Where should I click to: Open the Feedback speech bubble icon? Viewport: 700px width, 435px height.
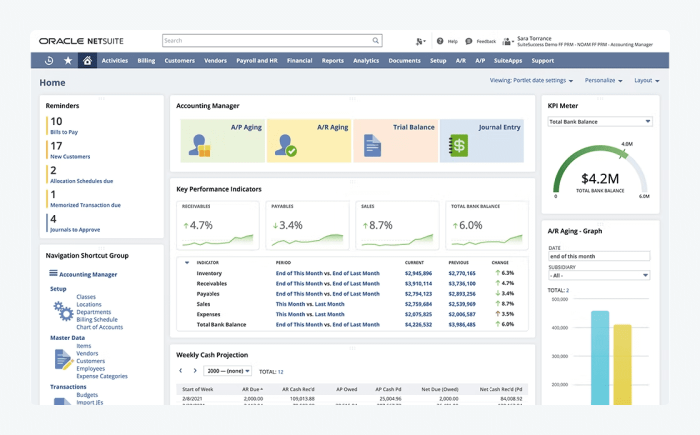[468, 41]
